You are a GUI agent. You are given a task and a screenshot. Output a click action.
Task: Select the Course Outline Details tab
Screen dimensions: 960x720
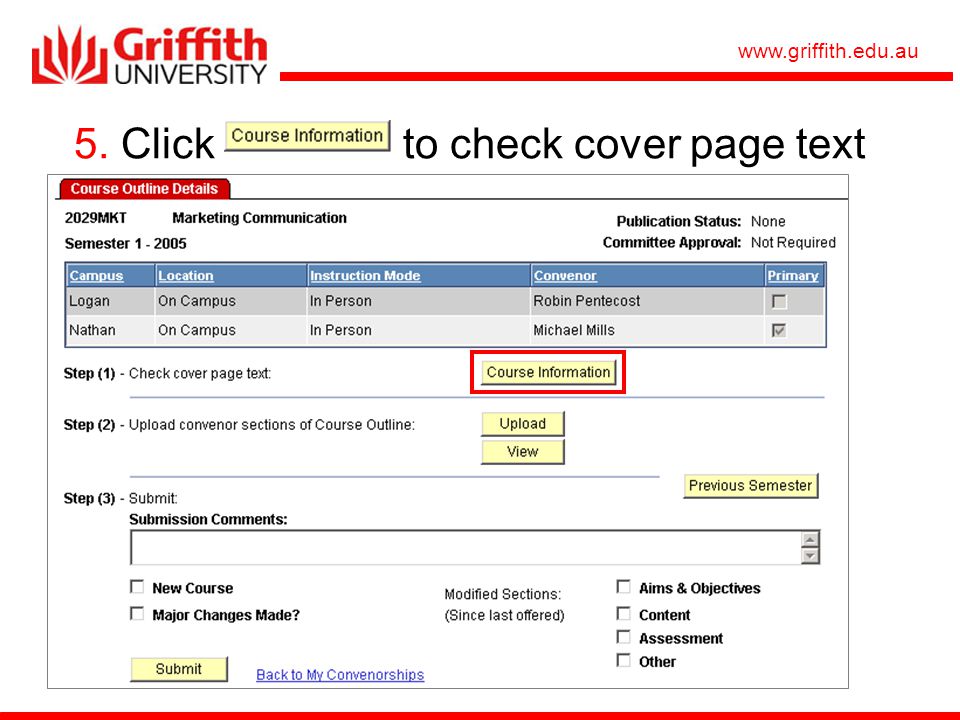(x=144, y=189)
